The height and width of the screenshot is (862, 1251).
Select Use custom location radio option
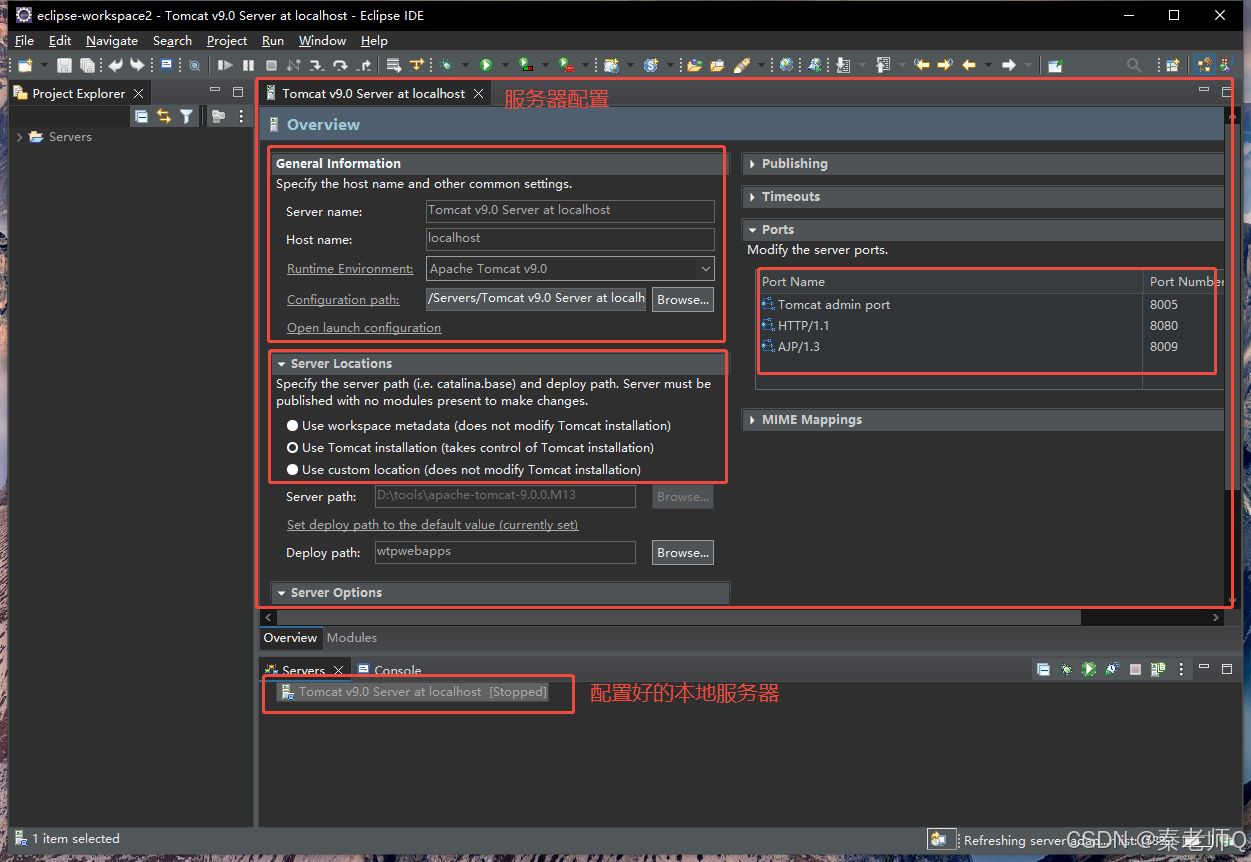(293, 470)
